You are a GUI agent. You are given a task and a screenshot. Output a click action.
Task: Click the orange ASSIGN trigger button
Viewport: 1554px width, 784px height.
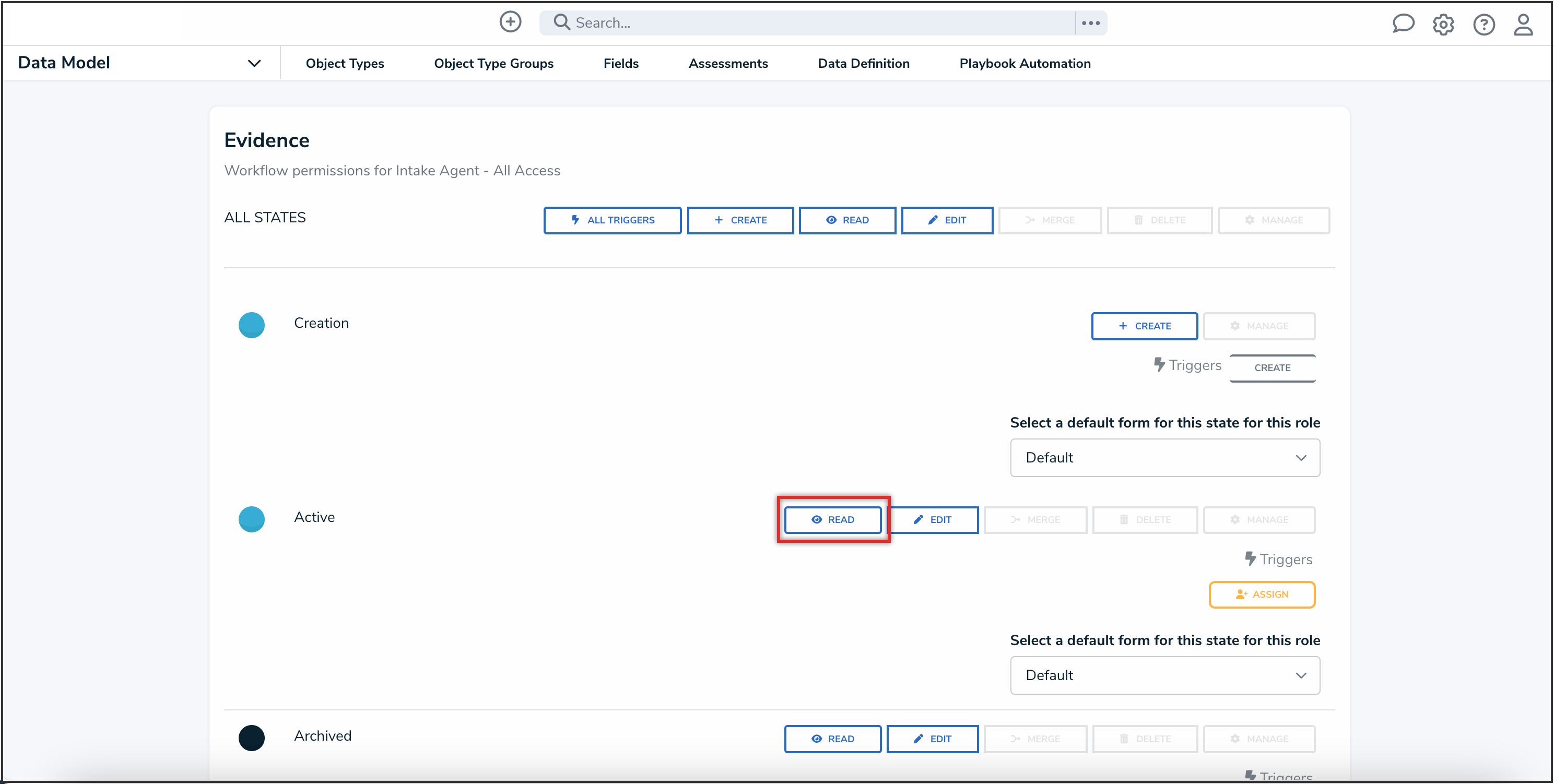1262,595
